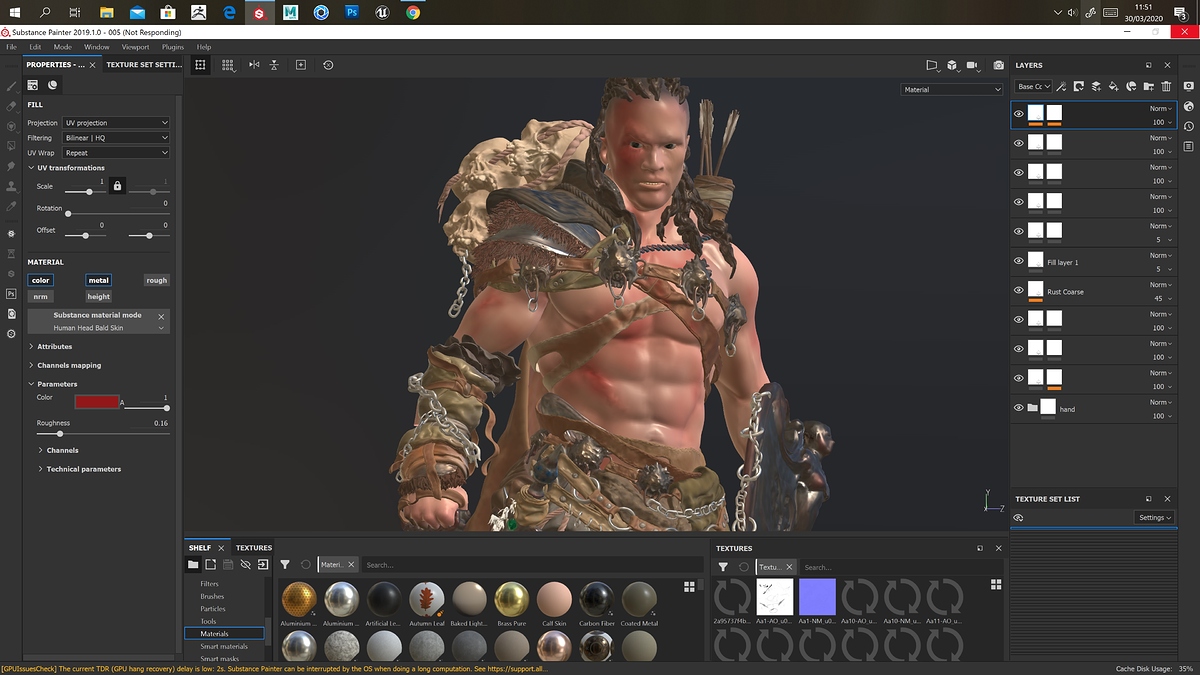Click the viewport camera screenshot icon
The width and height of the screenshot is (1200, 675).
click(x=998, y=65)
